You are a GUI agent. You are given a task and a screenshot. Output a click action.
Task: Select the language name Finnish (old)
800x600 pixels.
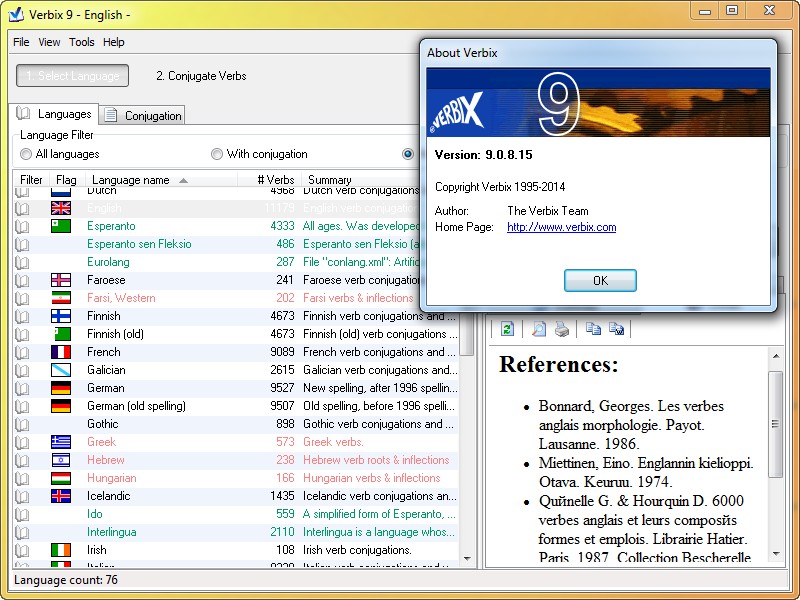115,334
